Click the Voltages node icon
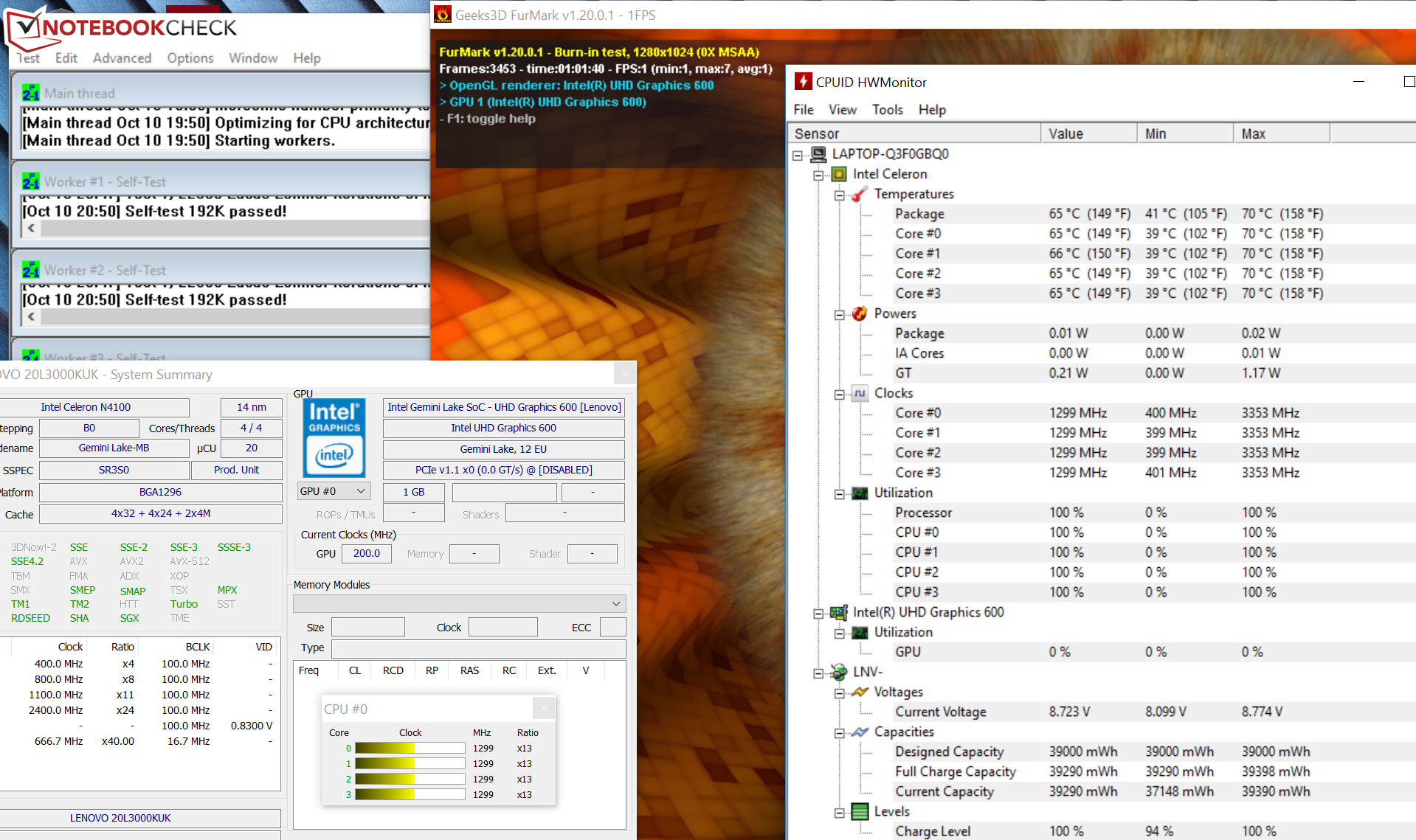The image size is (1416, 840). pyautogui.click(x=860, y=692)
